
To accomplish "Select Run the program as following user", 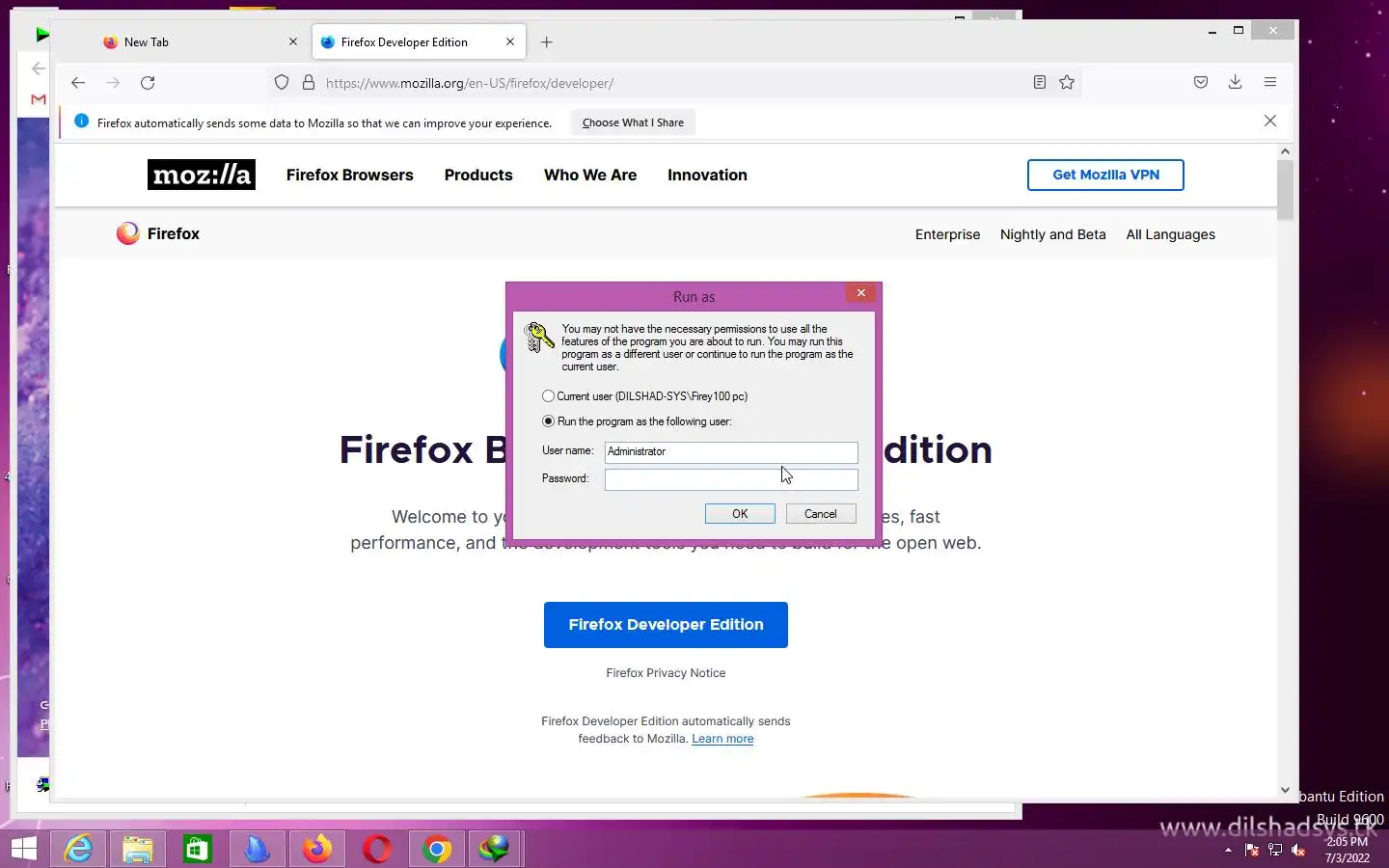I will tap(548, 421).
